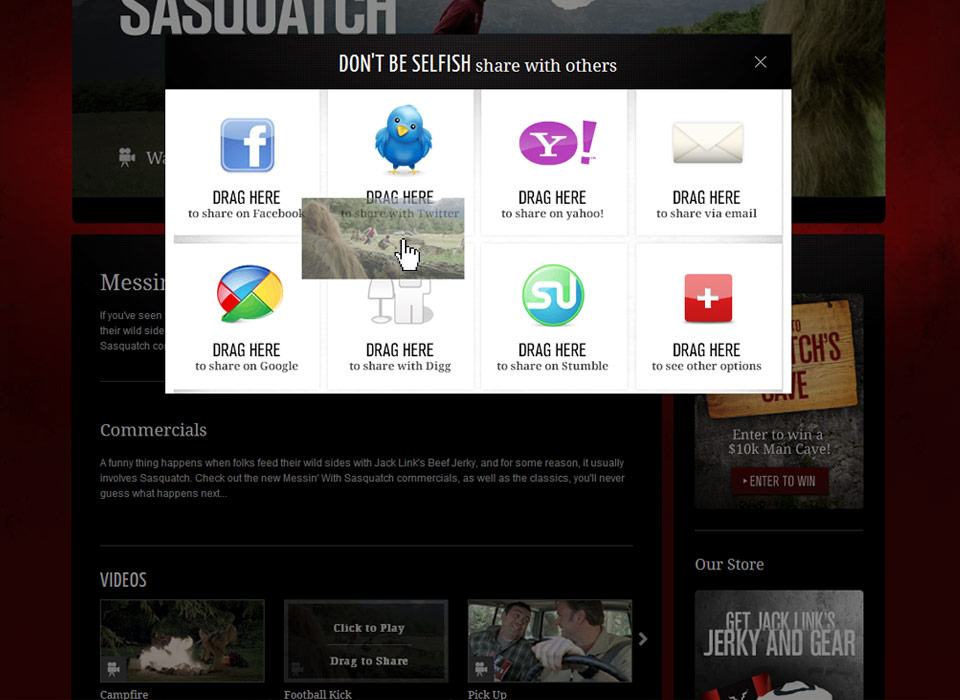The image size is (960, 700).
Task: Click 'to share on yahoo!' caption
Action: pos(552,214)
